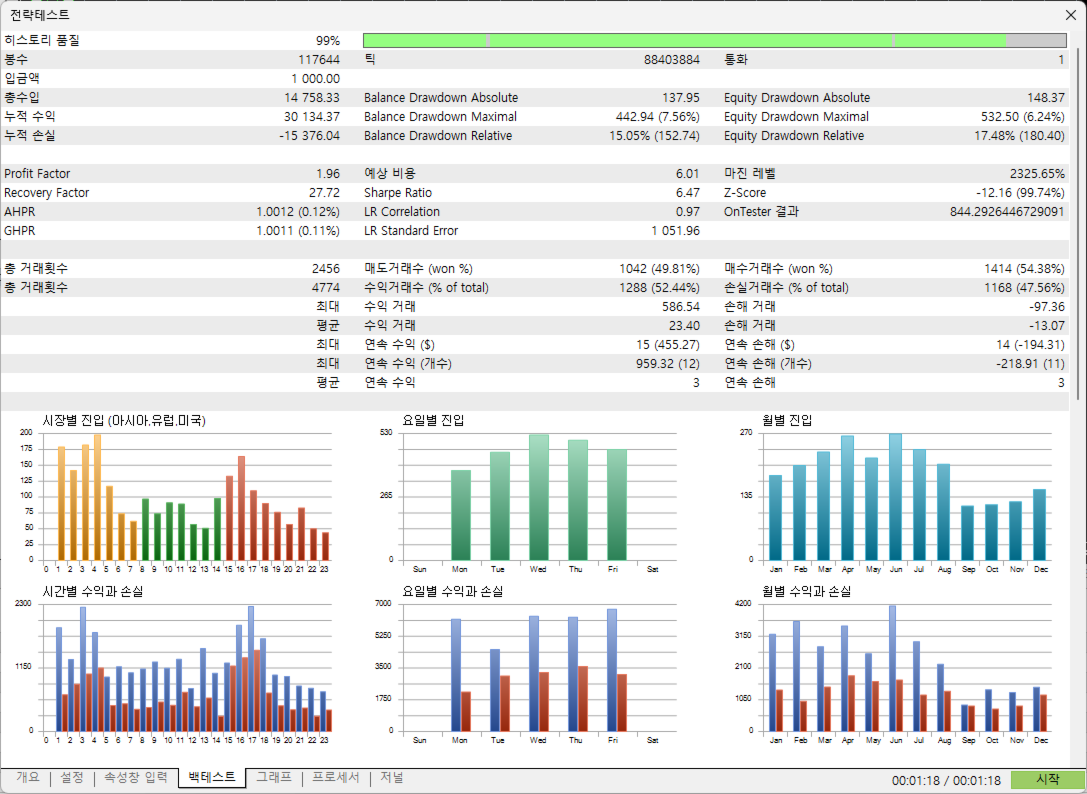The height and width of the screenshot is (794, 1087).
Task: Click the Sharpe Ratio value 6.47
Action: (688, 193)
